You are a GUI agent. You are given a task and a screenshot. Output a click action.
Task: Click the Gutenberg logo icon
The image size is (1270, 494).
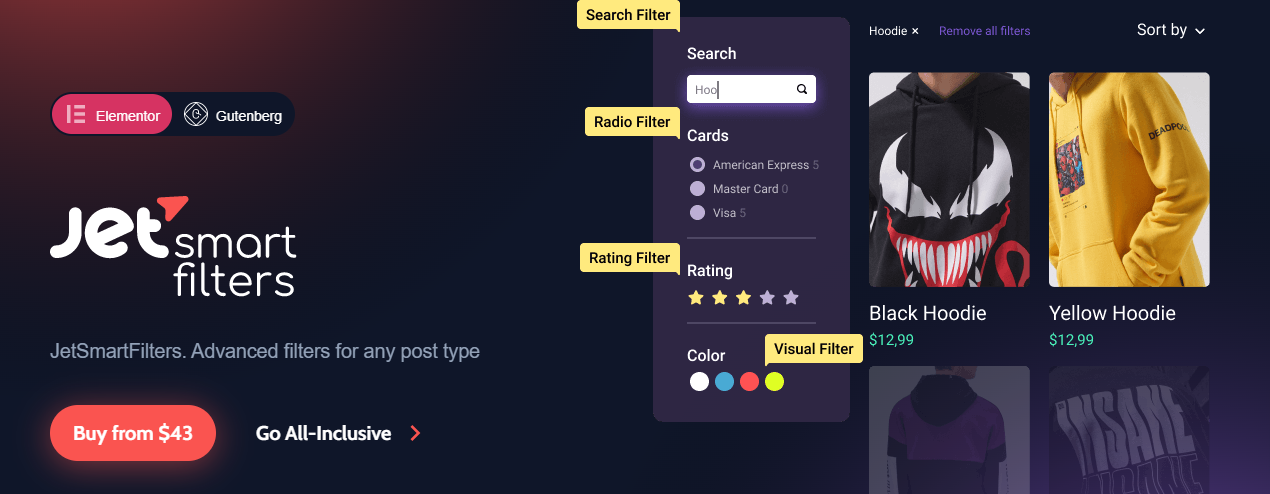click(196, 115)
